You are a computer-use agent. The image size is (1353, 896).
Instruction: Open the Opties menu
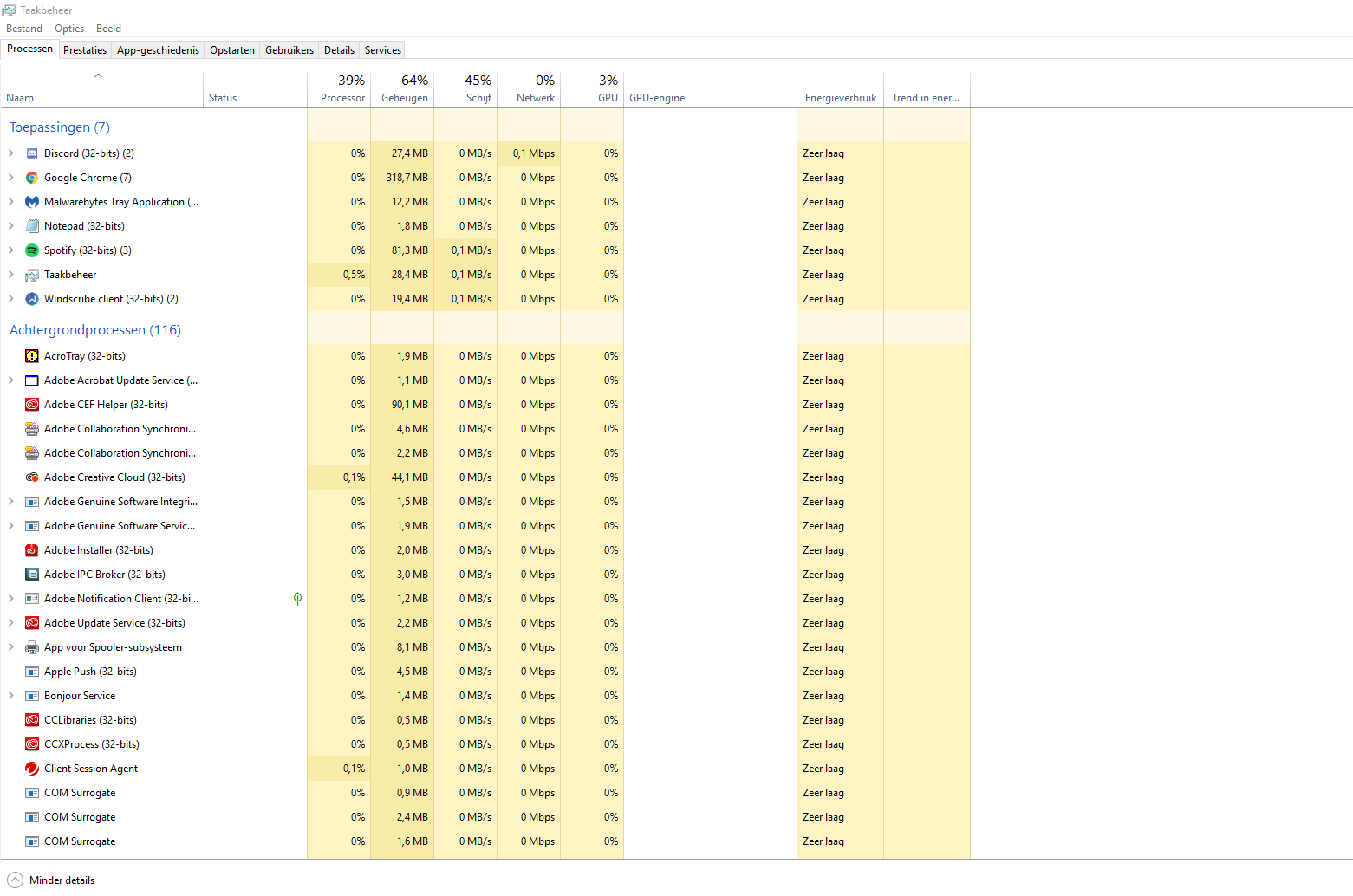point(69,29)
